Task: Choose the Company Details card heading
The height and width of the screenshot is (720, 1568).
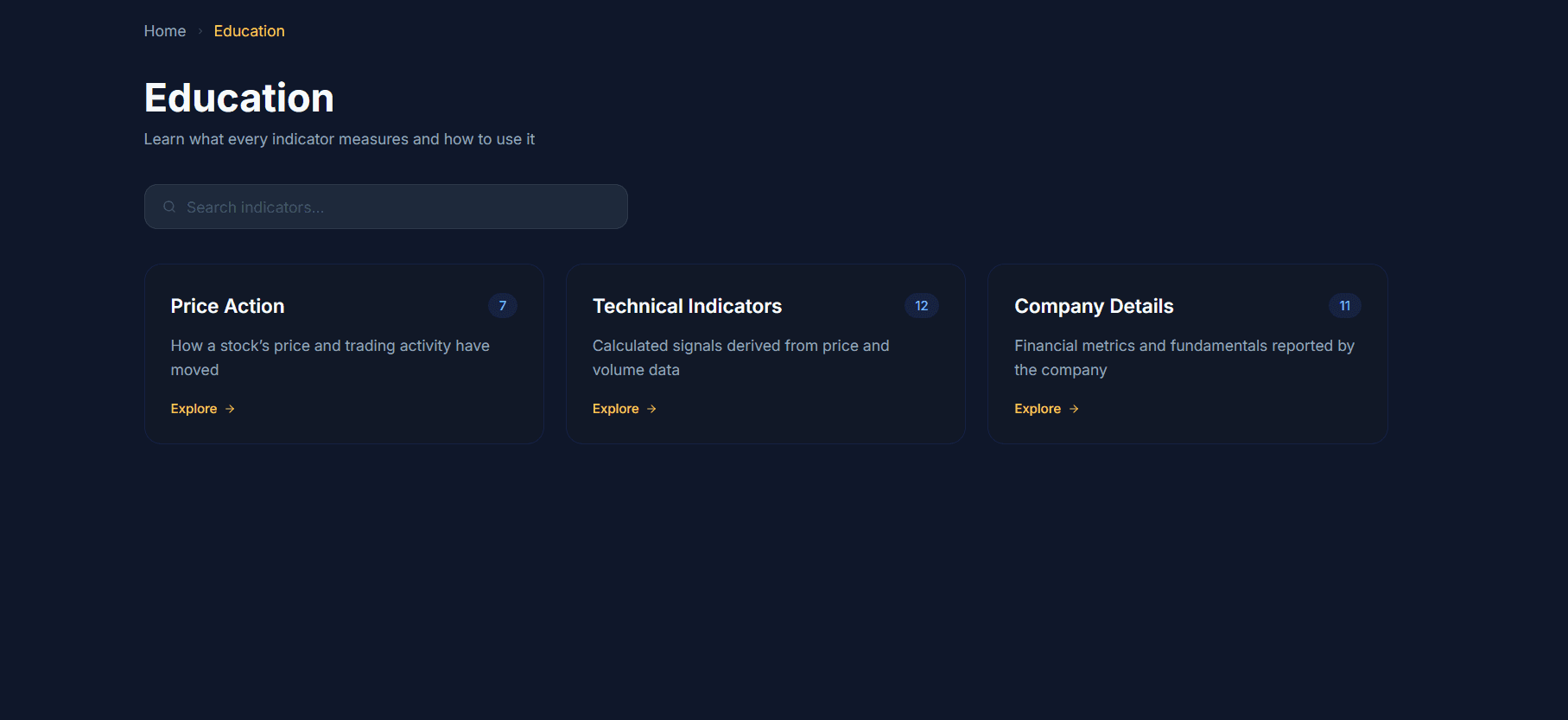Action: click(1094, 306)
